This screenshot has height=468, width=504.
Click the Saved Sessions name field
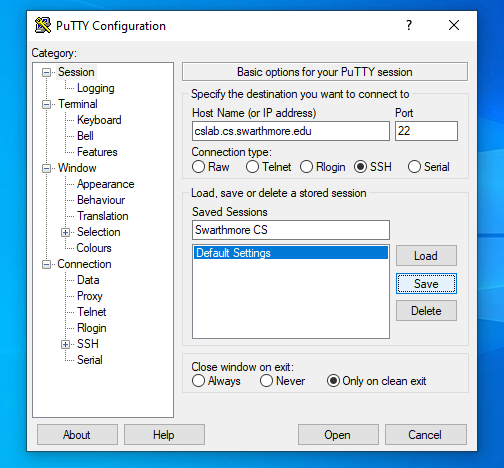(x=291, y=230)
